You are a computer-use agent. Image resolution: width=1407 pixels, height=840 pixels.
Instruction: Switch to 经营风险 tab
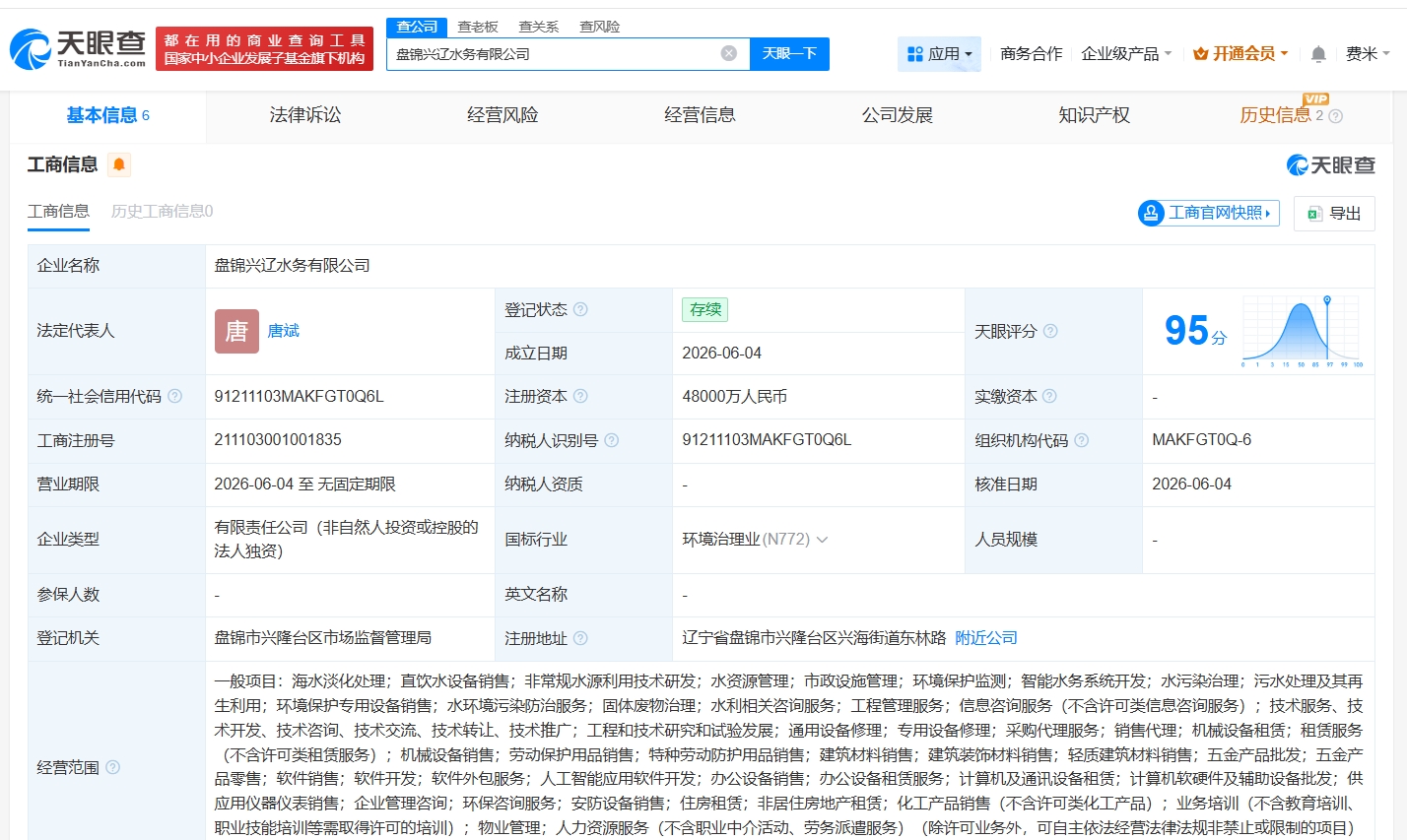pyautogui.click(x=502, y=116)
